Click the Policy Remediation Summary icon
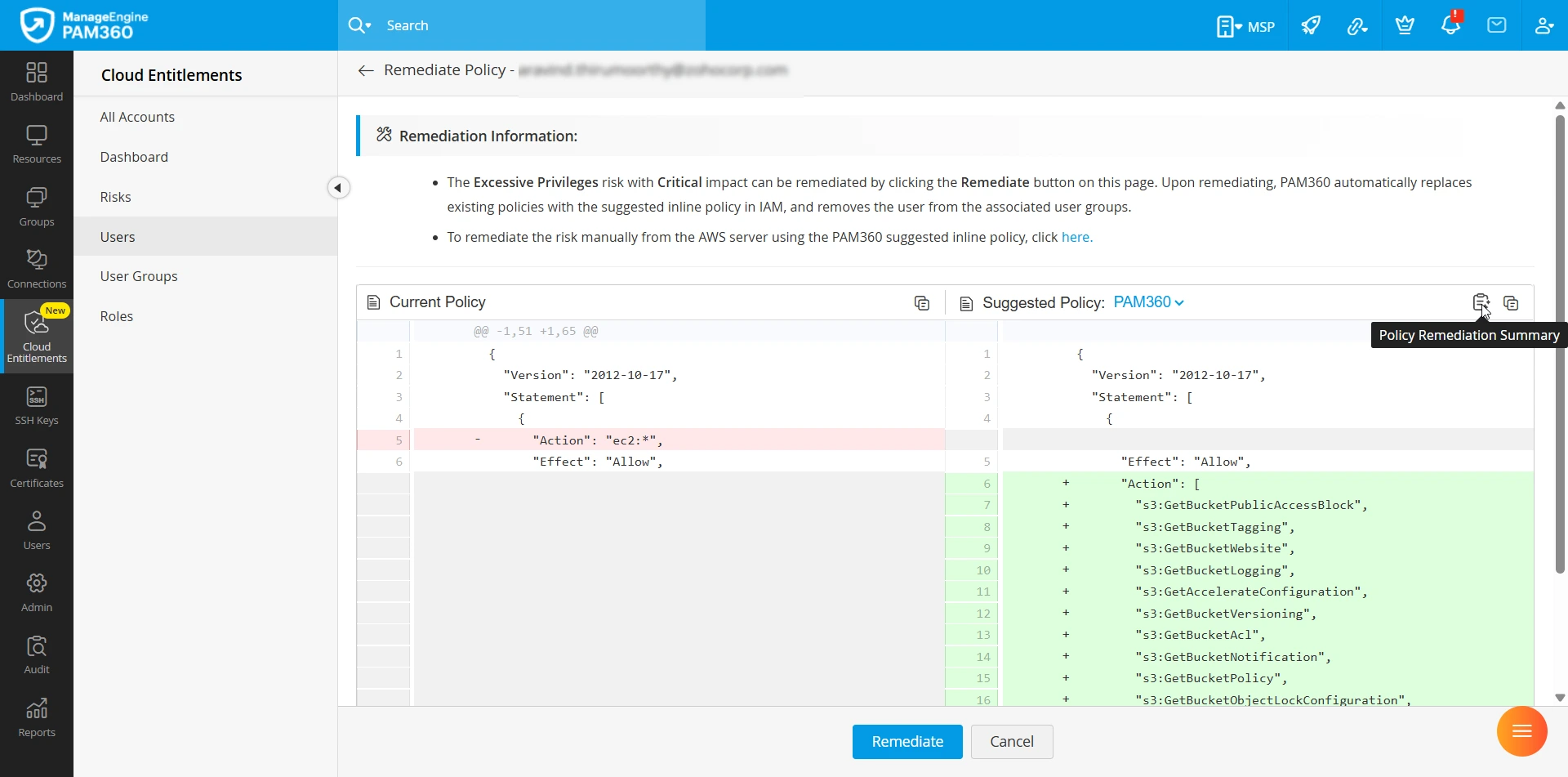Viewport: 1568px width, 777px height. click(x=1480, y=302)
